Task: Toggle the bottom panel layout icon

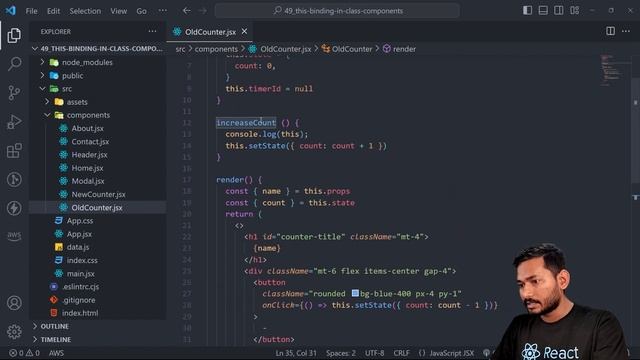Action: tap(543, 11)
